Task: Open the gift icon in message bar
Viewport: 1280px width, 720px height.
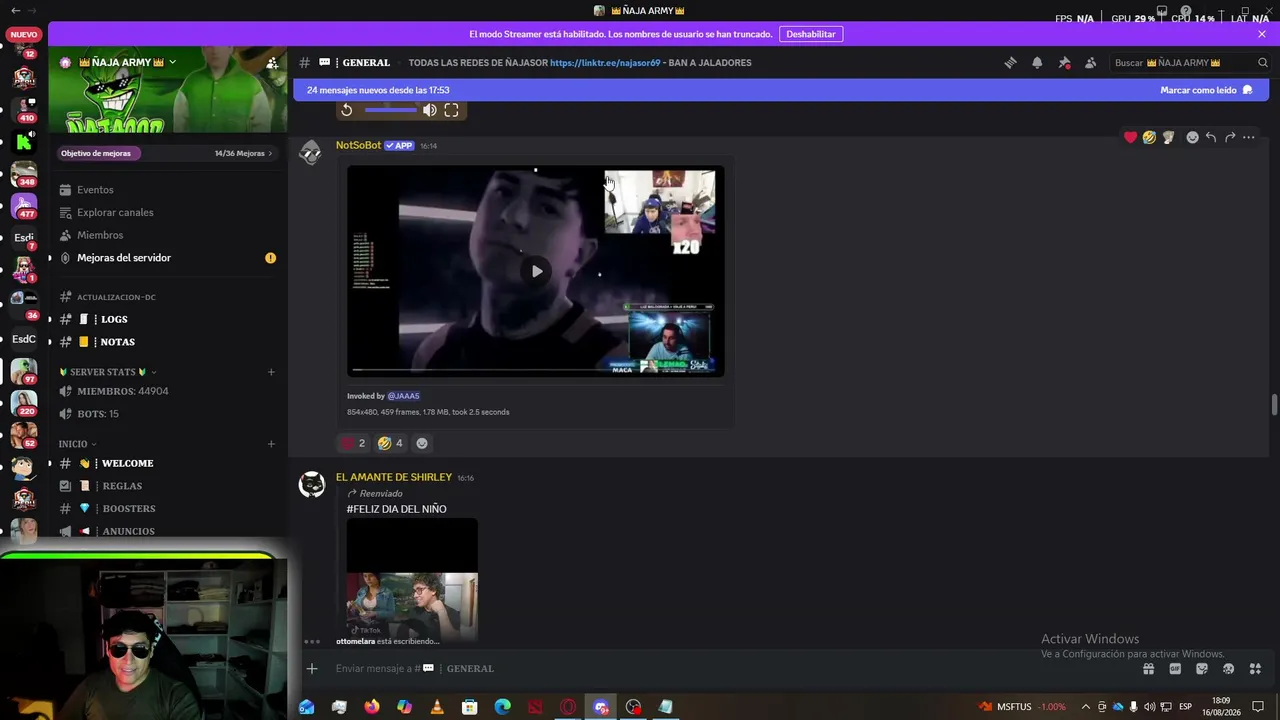Action: tap(1148, 668)
